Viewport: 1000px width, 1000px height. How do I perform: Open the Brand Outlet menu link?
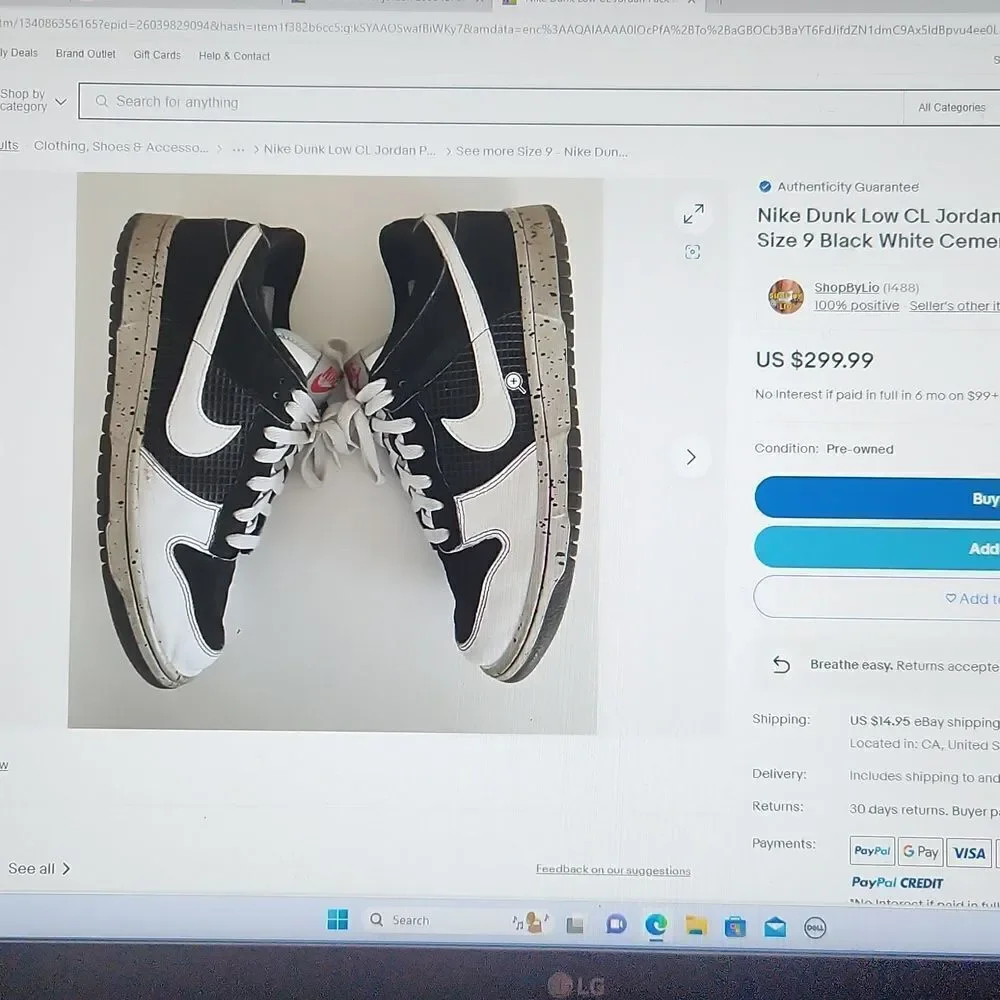tap(85, 54)
